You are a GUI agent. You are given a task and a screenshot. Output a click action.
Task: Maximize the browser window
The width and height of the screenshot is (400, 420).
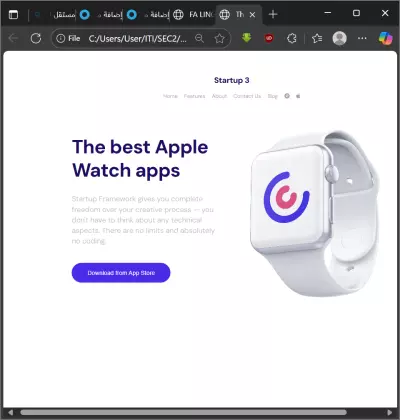tap(356, 13)
